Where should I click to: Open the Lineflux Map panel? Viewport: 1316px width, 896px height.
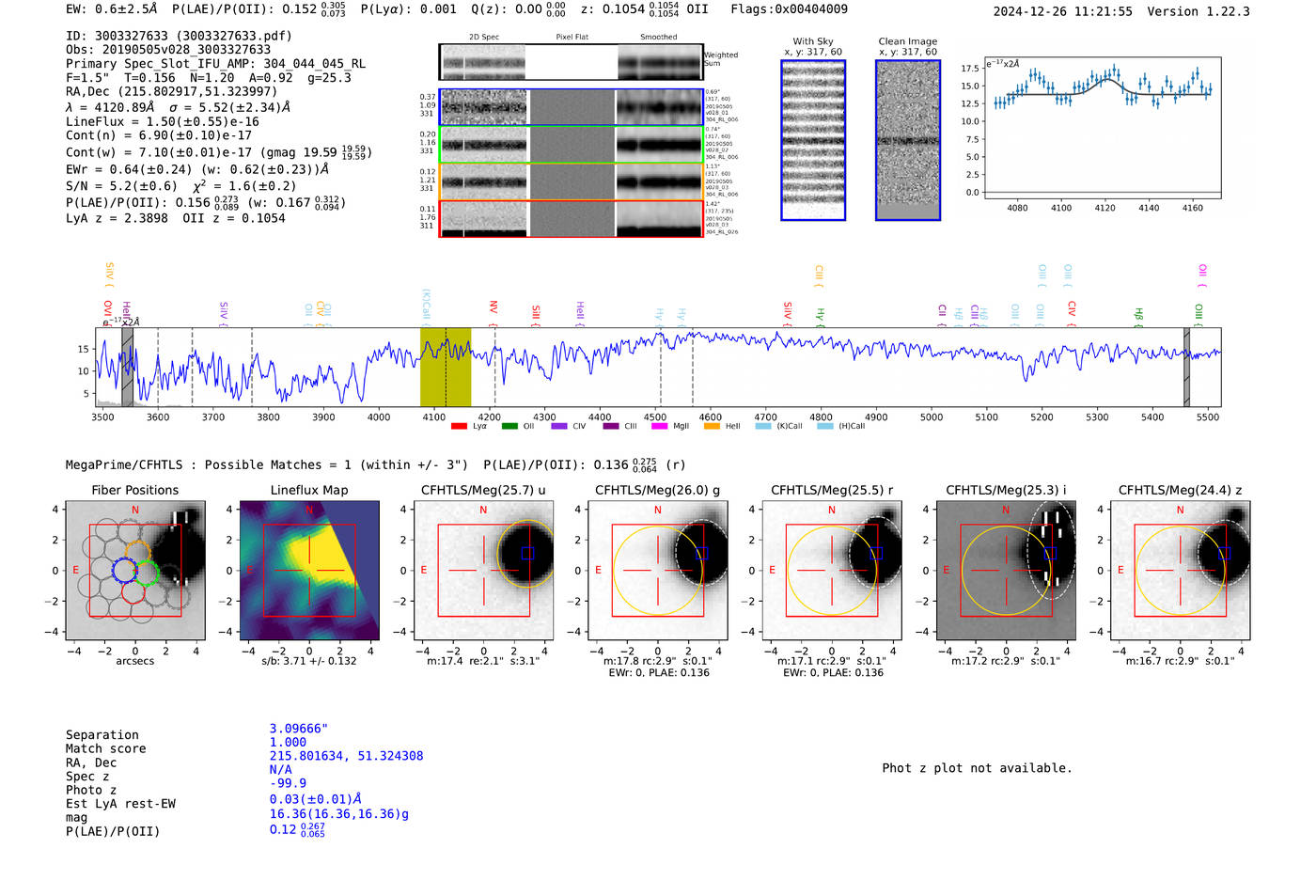pos(309,571)
